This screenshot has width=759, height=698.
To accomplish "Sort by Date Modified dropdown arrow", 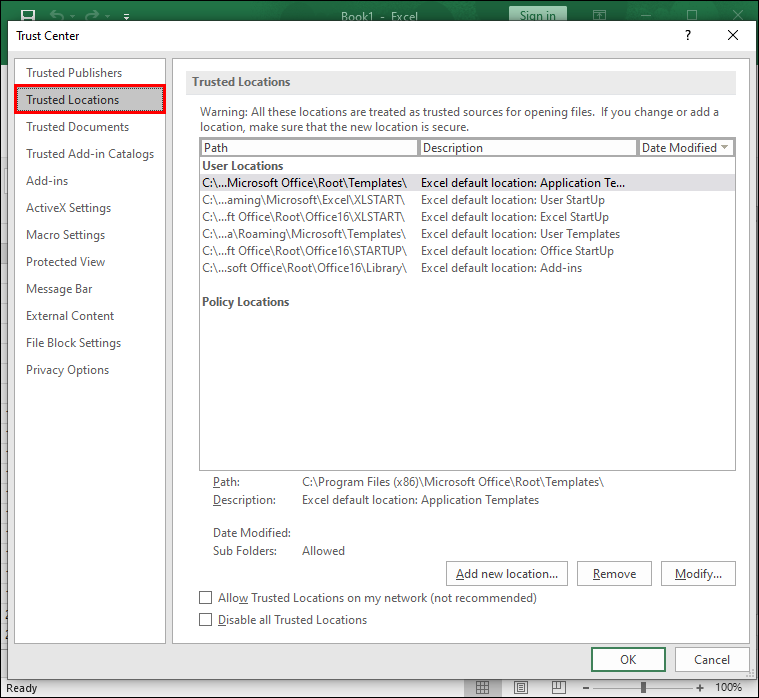I will (725, 147).
